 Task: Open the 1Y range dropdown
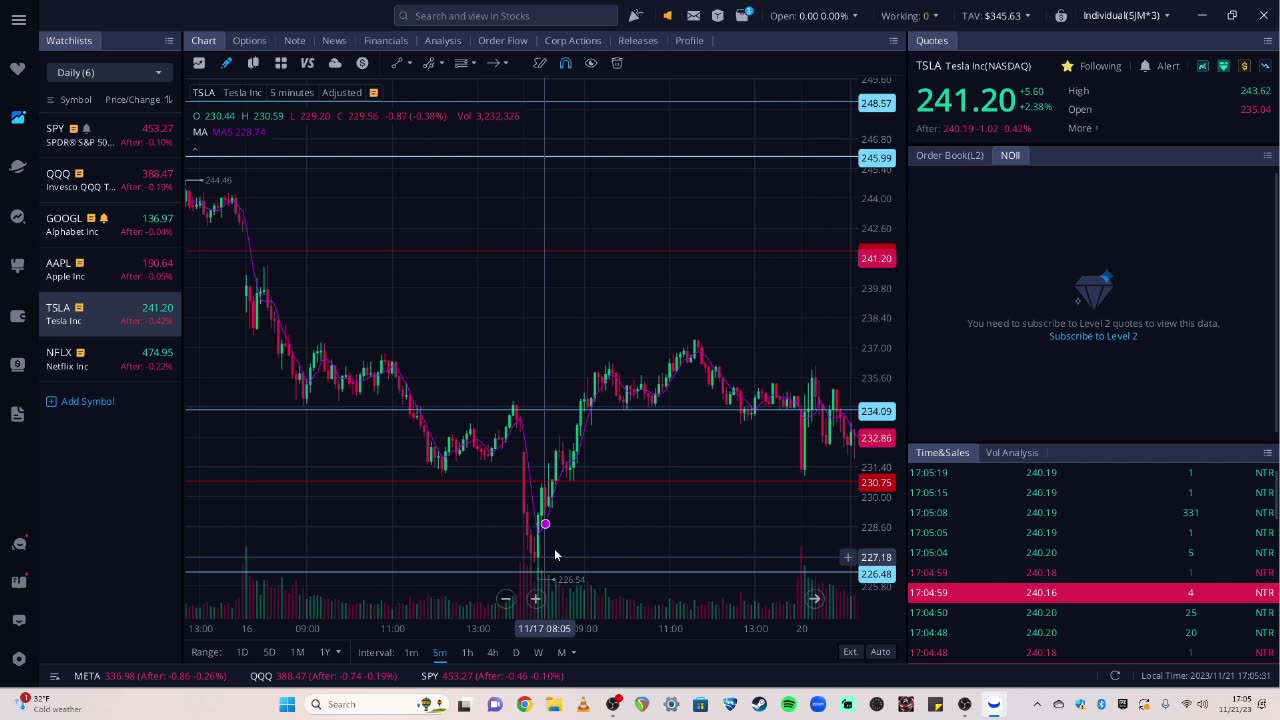tap(329, 652)
